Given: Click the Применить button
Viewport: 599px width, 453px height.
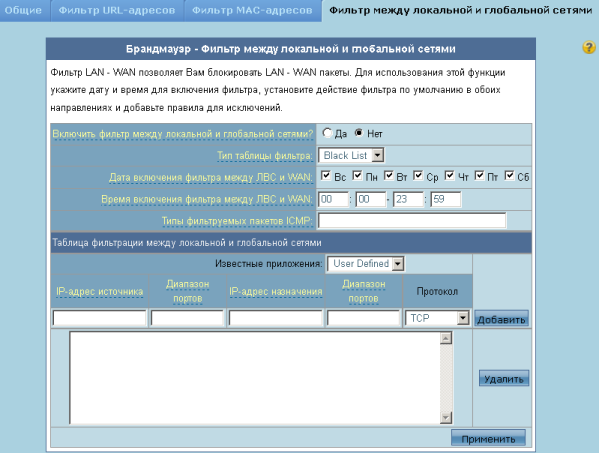Looking at the screenshot, I should [x=488, y=438].
